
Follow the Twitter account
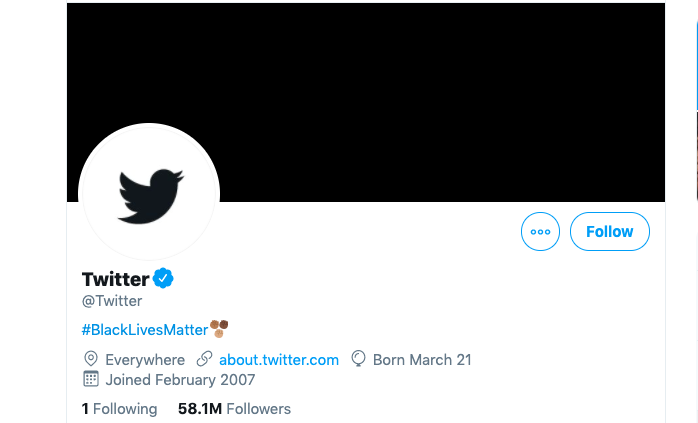pyautogui.click(x=609, y=232)
